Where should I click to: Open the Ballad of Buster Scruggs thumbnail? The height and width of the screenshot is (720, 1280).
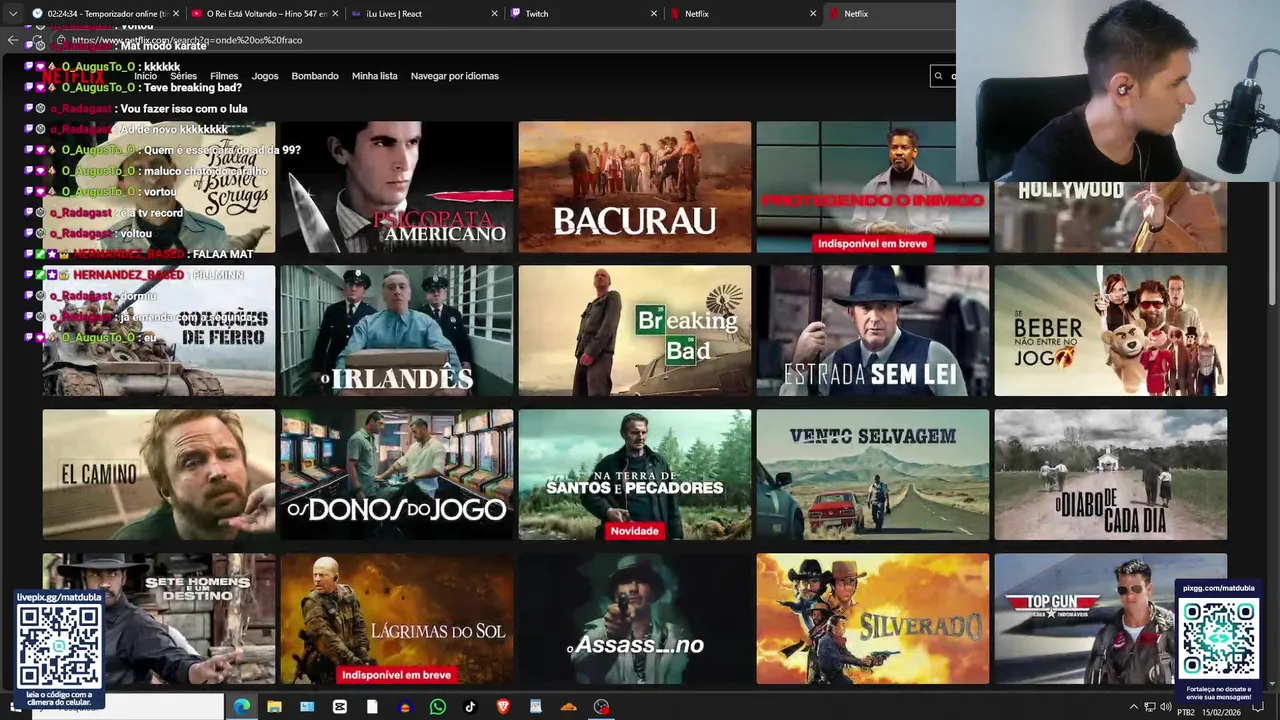159,187
